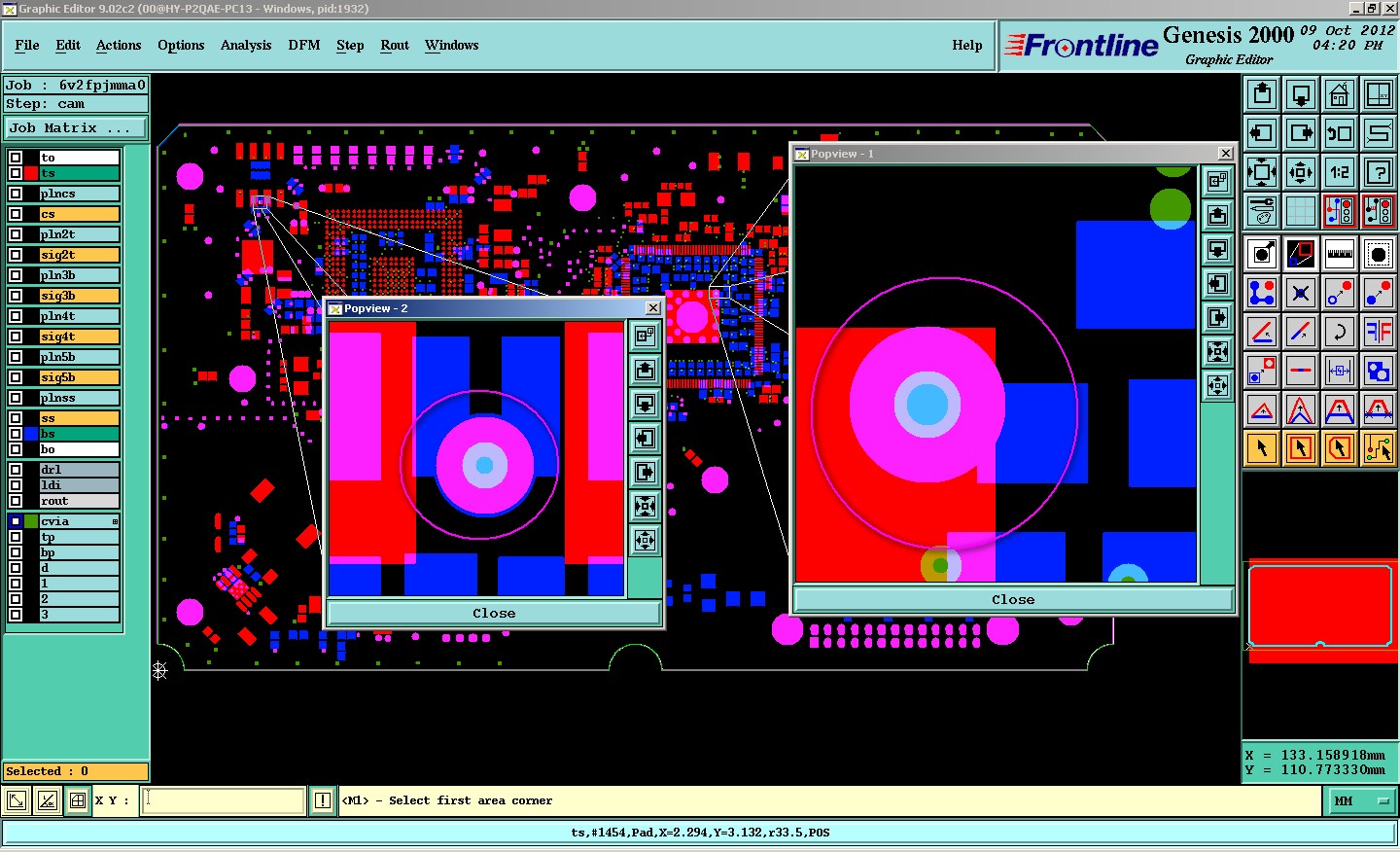Select the ruler measure tool

coord(1340,254)
